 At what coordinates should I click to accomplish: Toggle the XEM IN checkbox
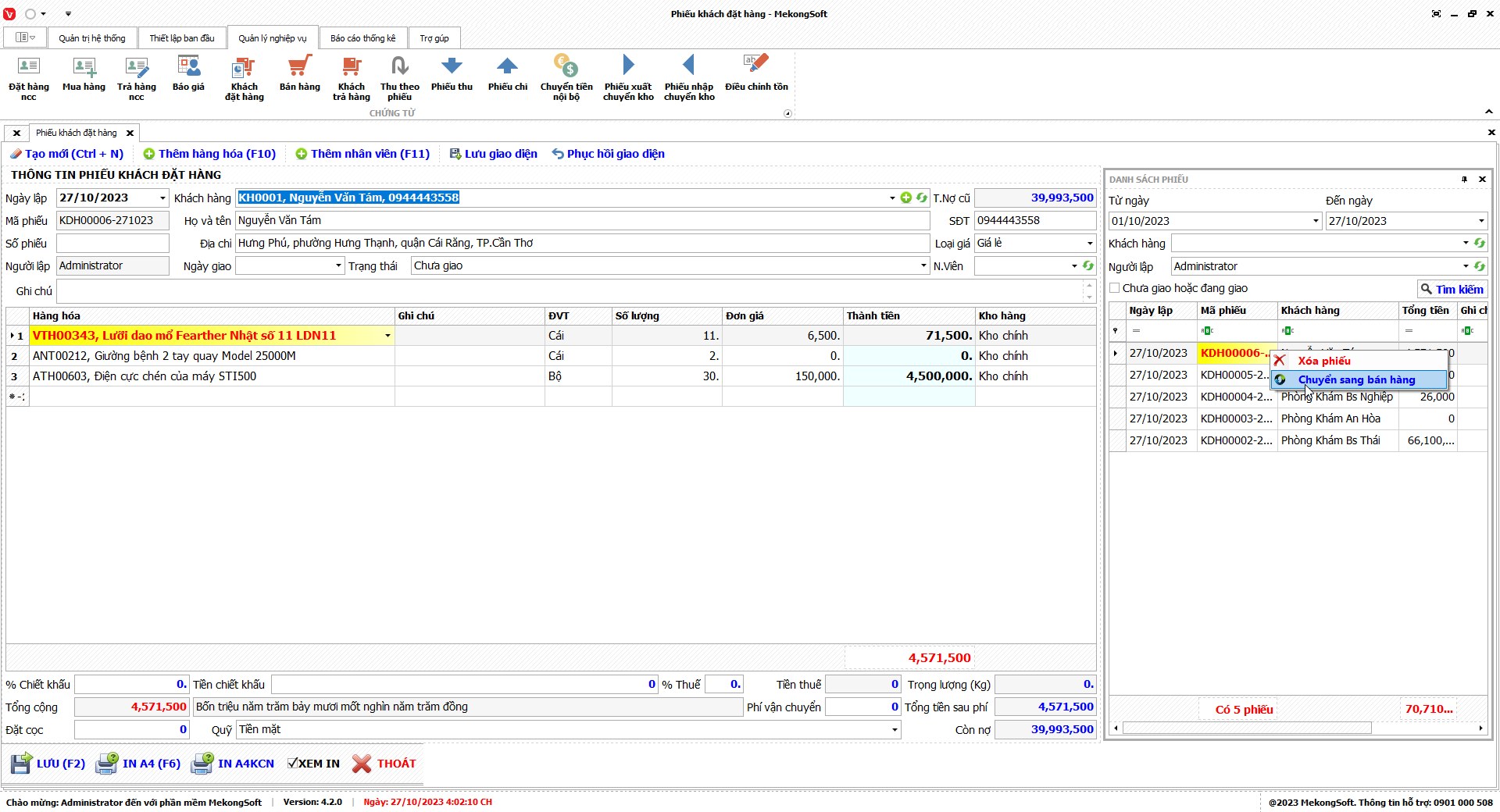pyautogui.click(x=293, y=764)
